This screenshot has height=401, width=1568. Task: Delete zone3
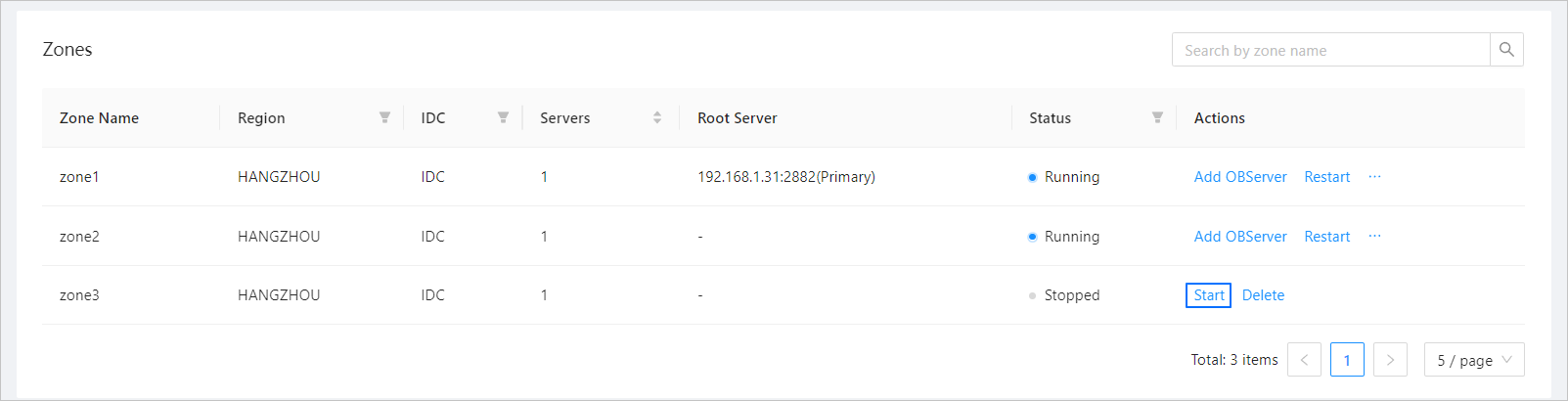click(1263, 295)
